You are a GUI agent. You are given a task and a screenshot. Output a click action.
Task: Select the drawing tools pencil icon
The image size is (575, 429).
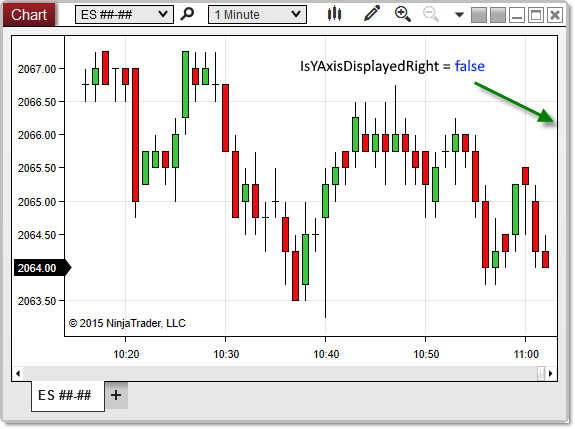pyautogui.click(x=372, y=14)
